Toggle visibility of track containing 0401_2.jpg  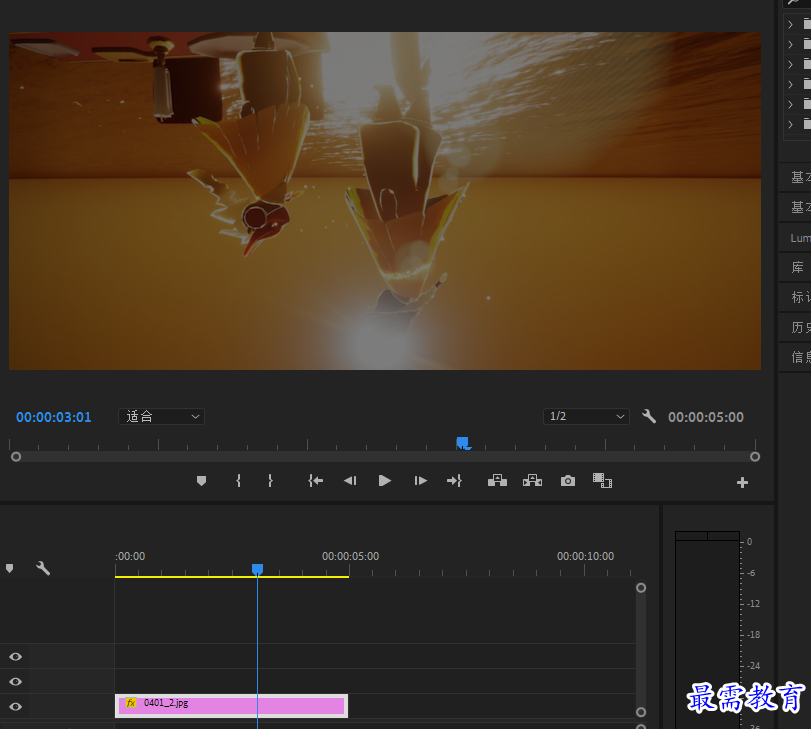(16, 706)
